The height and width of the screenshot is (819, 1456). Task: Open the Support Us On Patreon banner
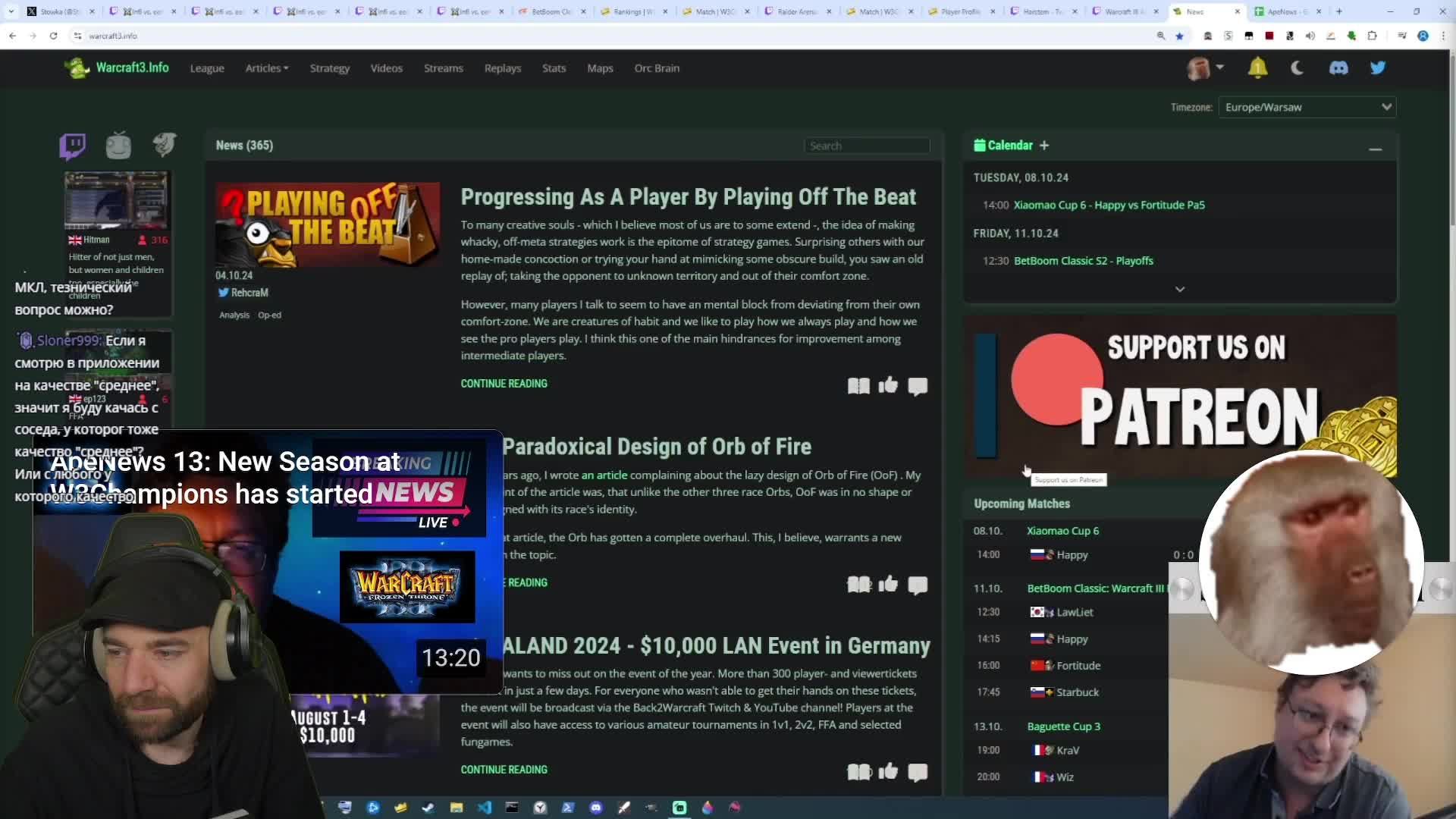1180,396
